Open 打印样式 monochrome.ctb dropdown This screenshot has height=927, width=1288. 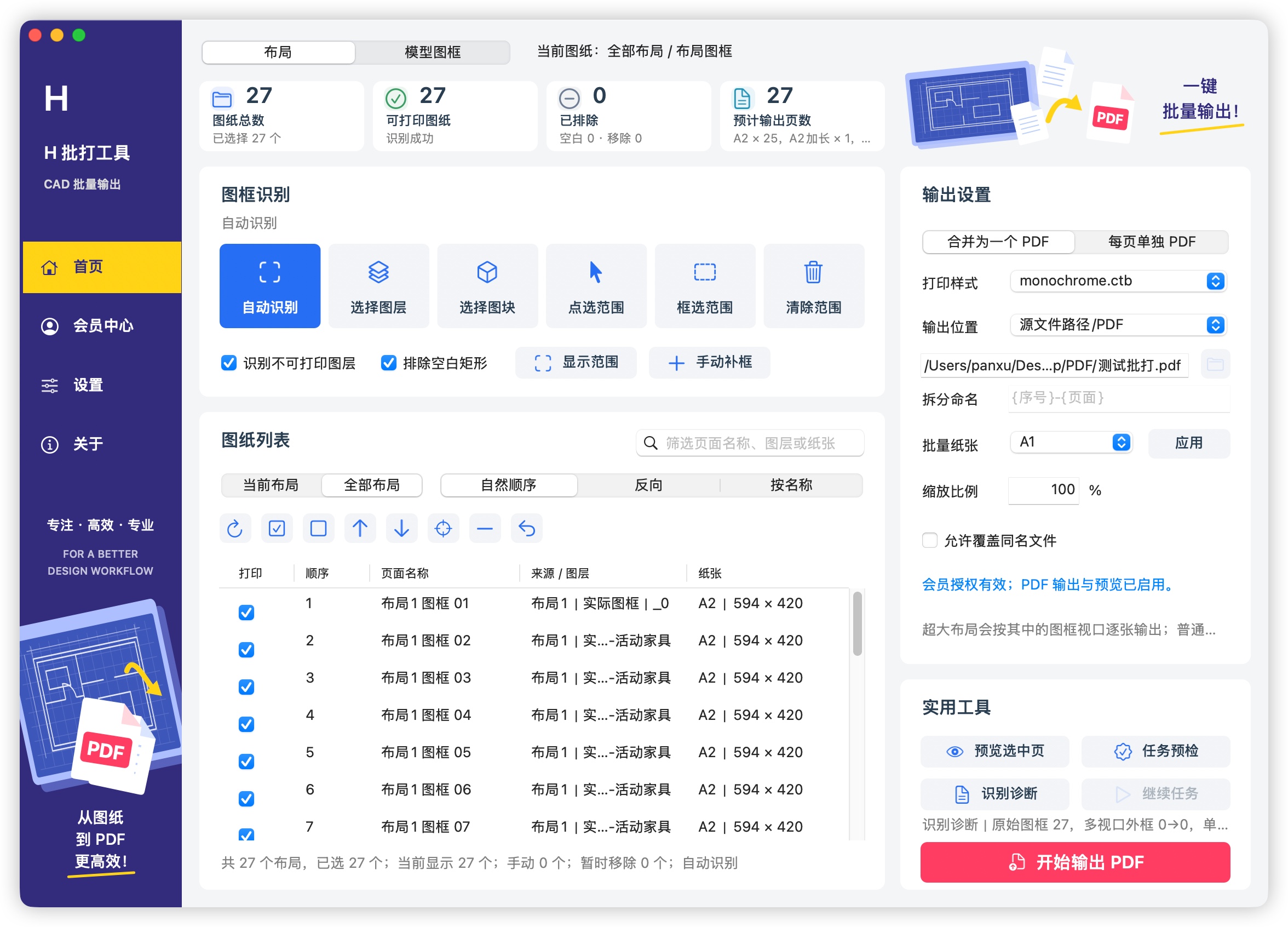tap(1119, 281)
